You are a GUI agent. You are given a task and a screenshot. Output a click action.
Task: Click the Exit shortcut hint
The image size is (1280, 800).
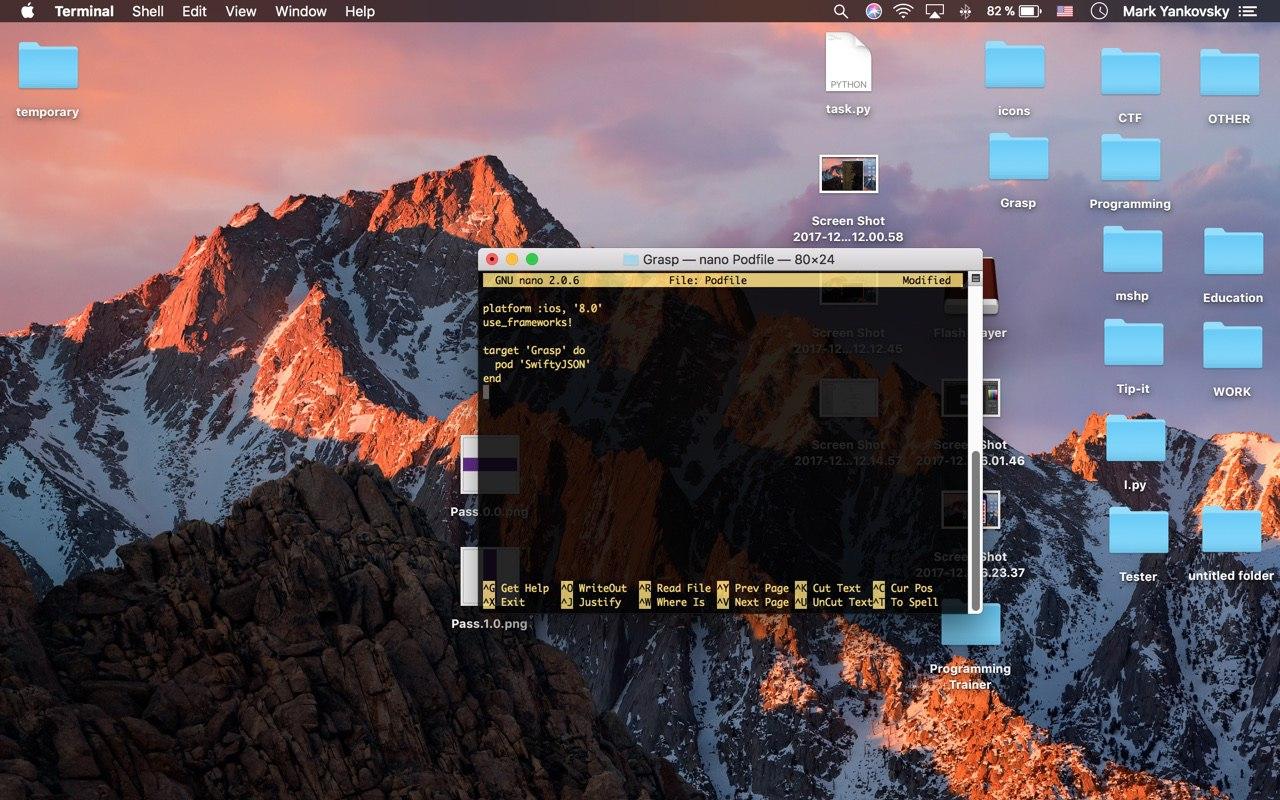click(504, 602)
